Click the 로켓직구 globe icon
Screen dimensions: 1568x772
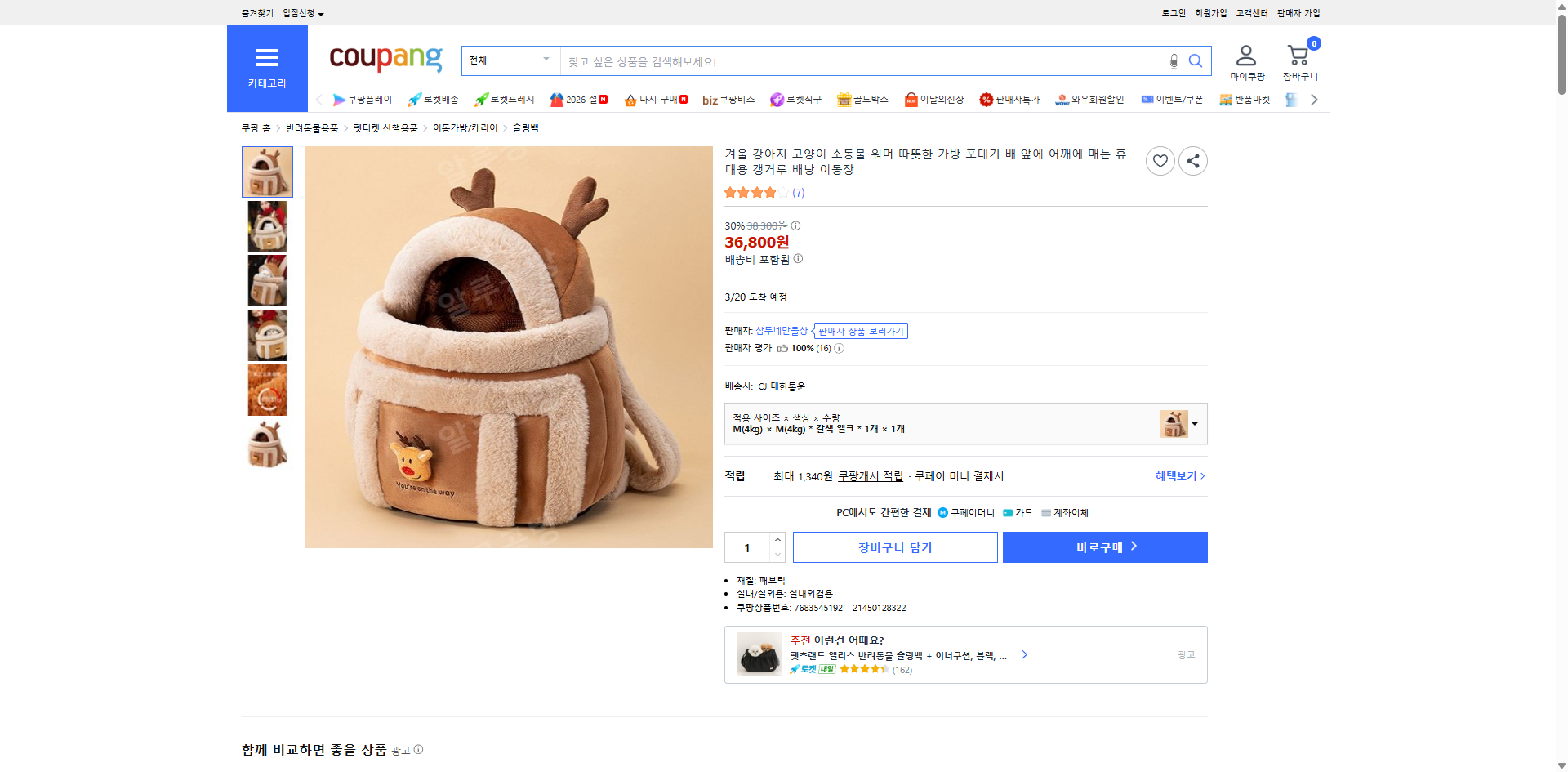[777, 99]
